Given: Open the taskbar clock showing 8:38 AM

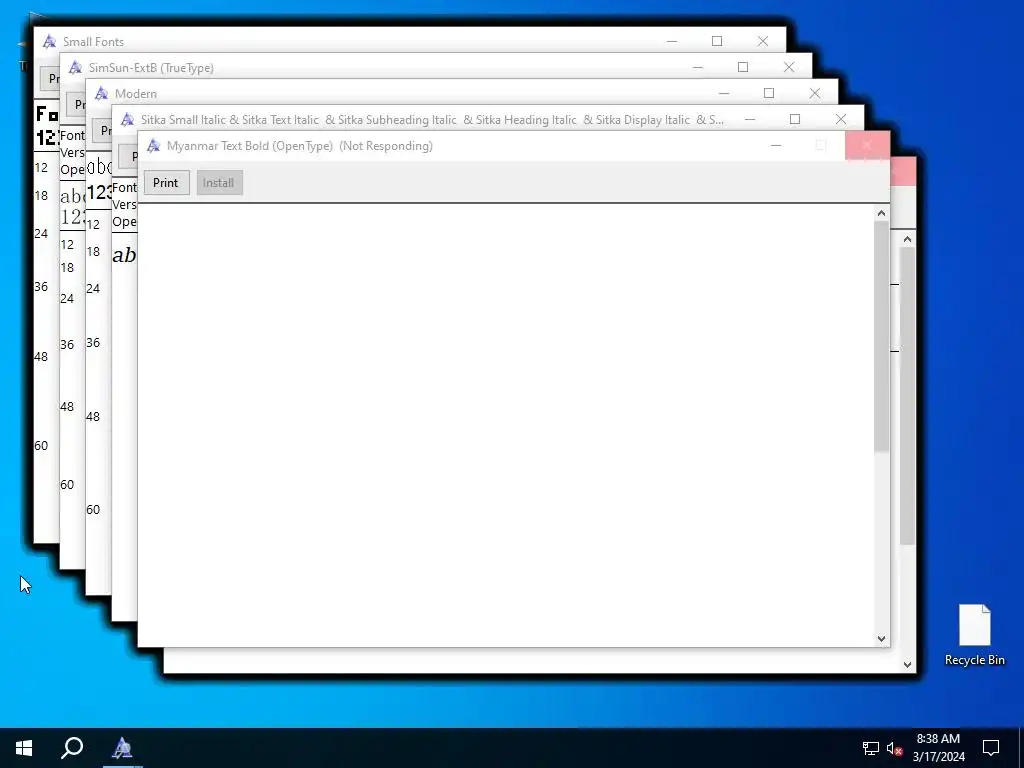Looking at the screenshot, I should (938, 748).
